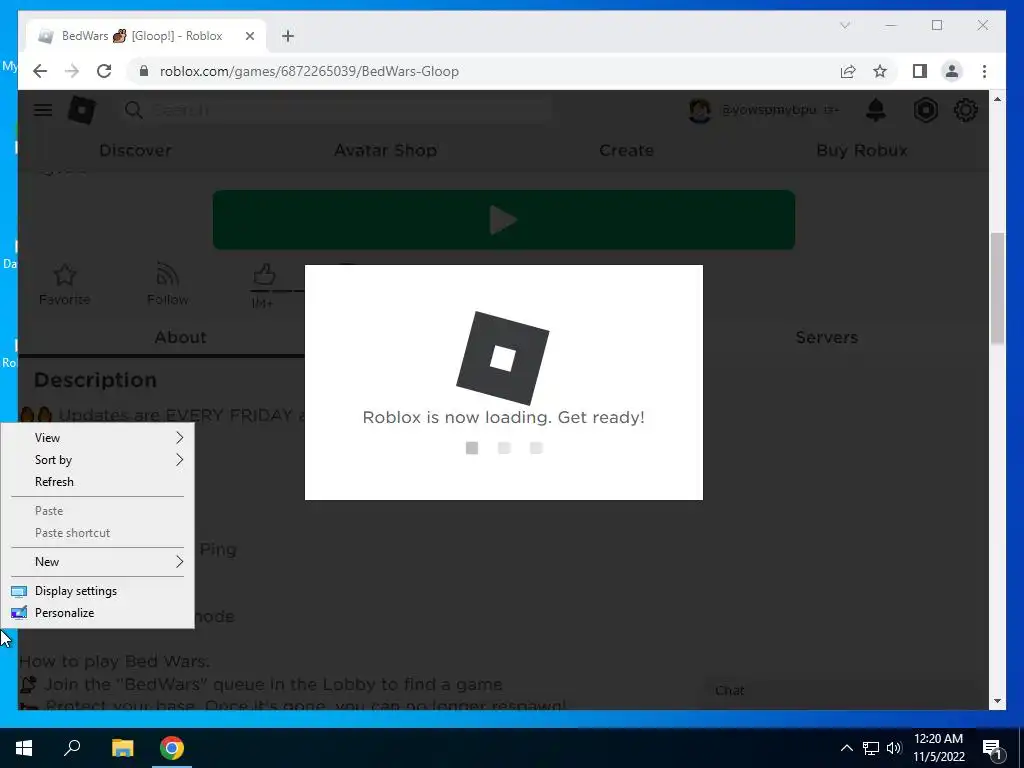The width and height of the screenshot is (1024, 768).
Task: Click the Roblox search field
Action: click(336, 110)
